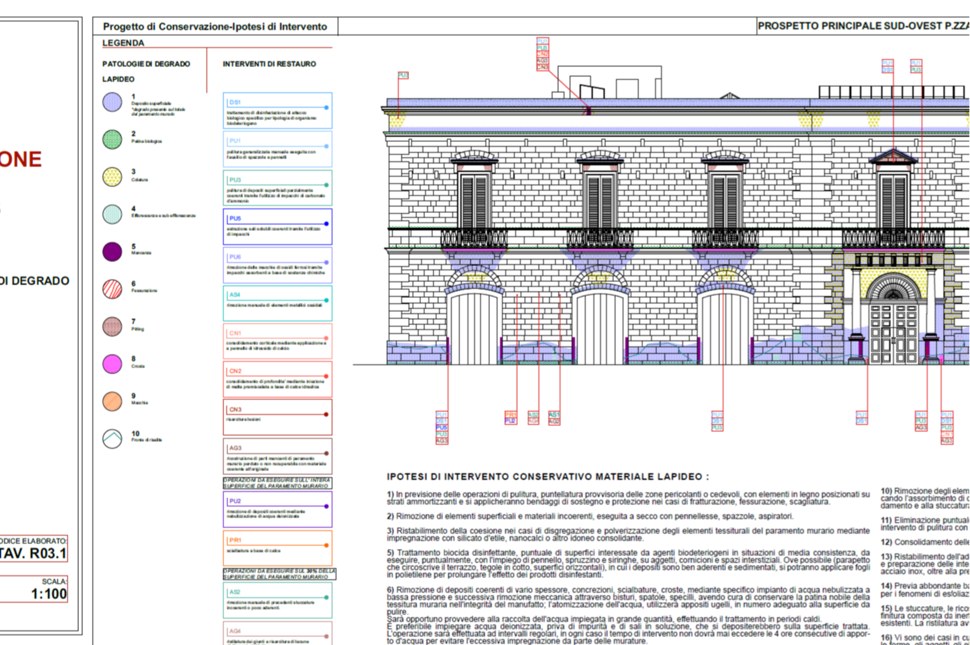This screenshot has height=645, width=970.
Task: Click the yellow dotted legend circle numbered 3
Action: pyautogui.click(x=112, y=177)
